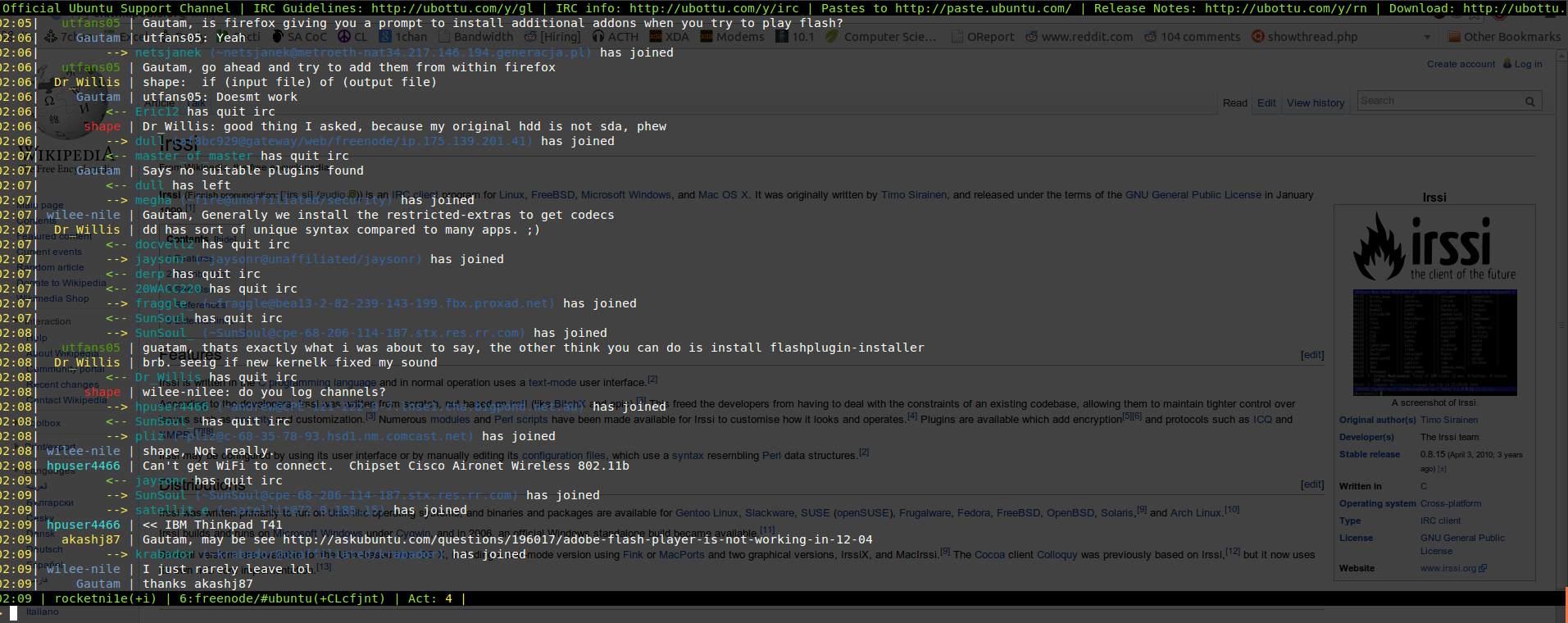Click 'rocketnile(+i)' in status bar
The height and width of the screenshot is (623, 1568).
(x=105, y=598)
